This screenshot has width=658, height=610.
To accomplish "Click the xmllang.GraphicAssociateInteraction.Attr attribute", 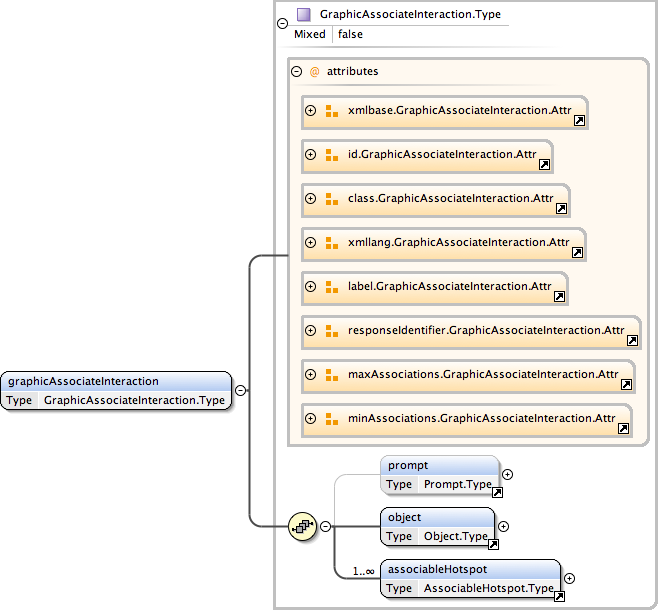I will [458, 243].
